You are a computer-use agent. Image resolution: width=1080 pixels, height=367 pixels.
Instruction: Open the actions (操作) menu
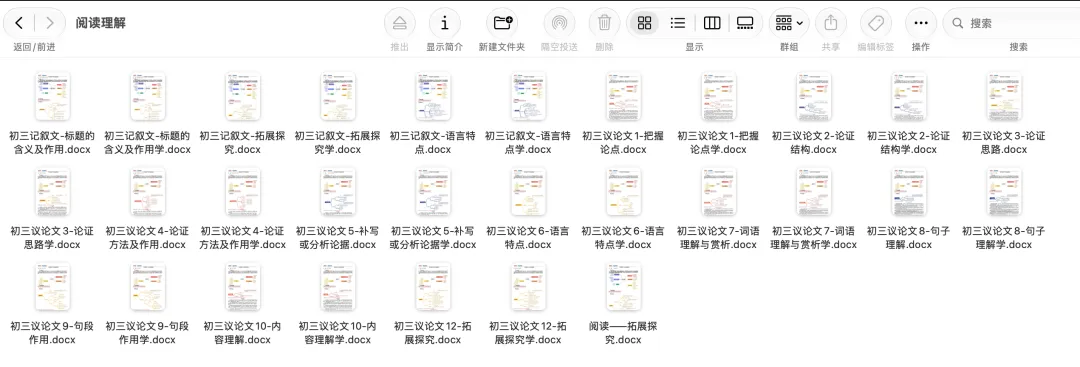[921, 23]
